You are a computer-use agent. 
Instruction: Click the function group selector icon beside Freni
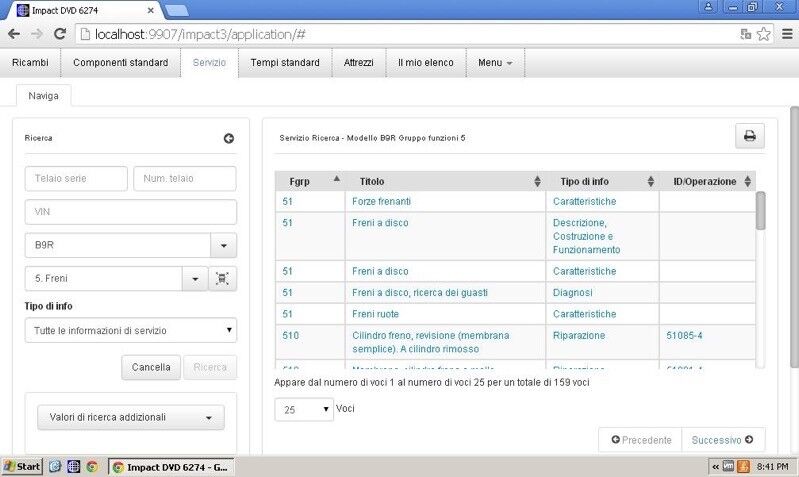pyautogui.click(x=223, y=279)
